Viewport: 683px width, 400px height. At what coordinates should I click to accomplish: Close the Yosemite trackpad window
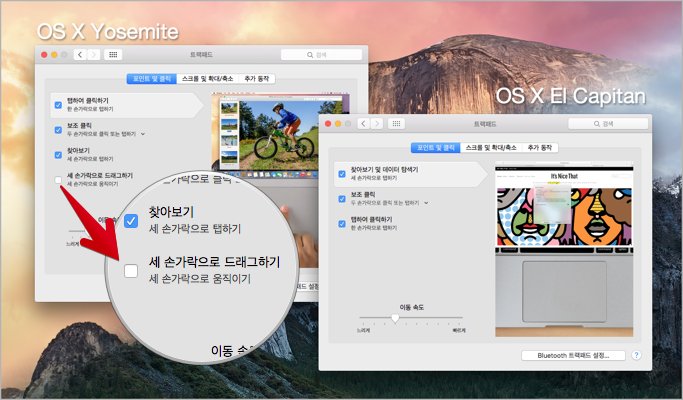click(x=44, y=54)
